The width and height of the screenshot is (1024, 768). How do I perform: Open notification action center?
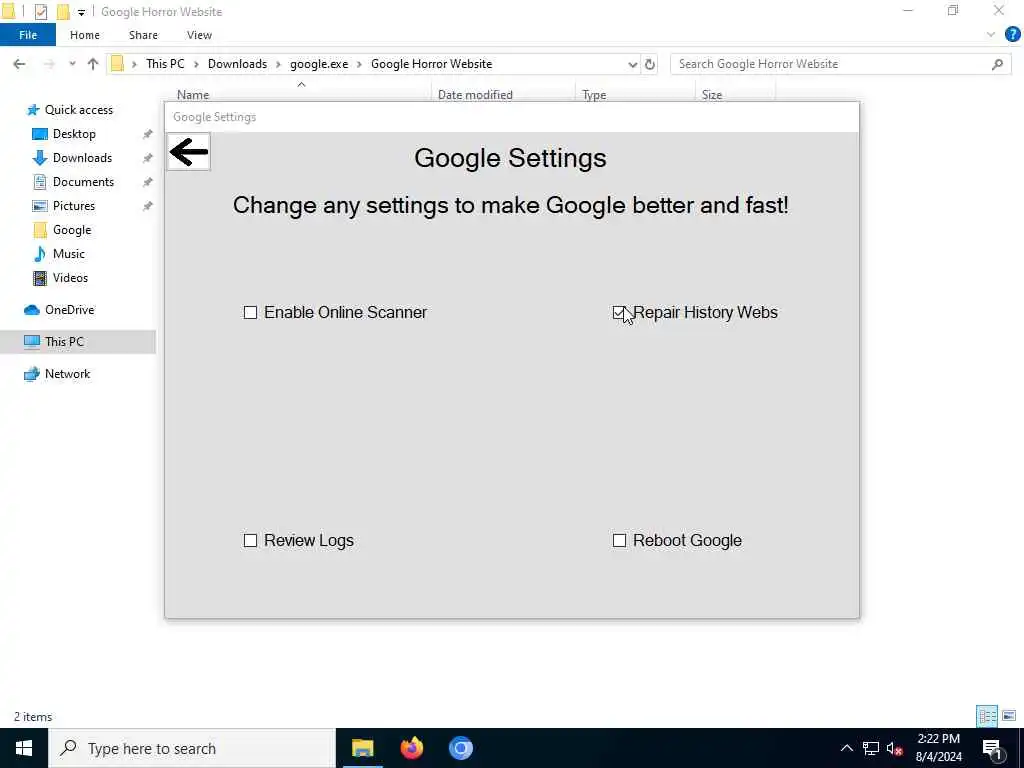click(x=992, y=749)
